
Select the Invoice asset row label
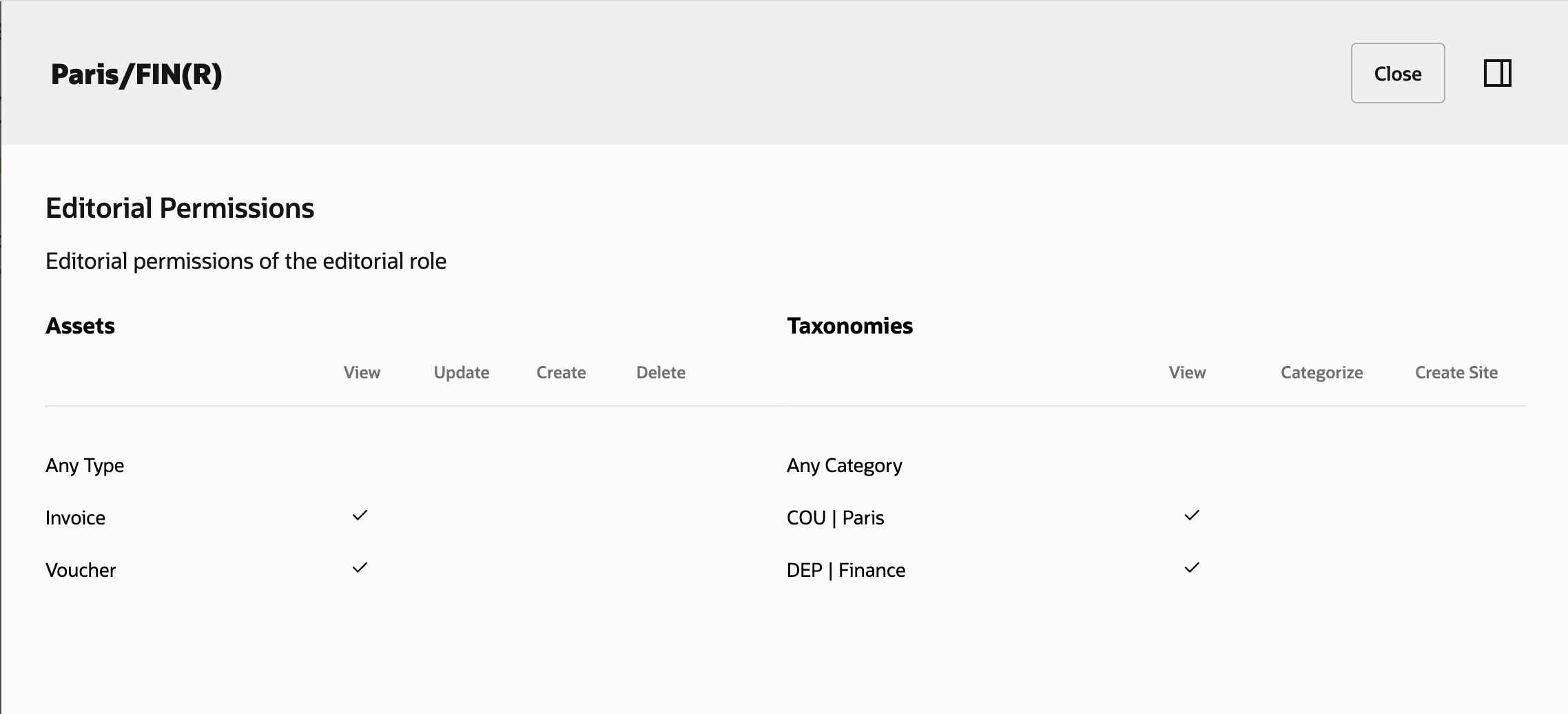click(x=75, y=518)
